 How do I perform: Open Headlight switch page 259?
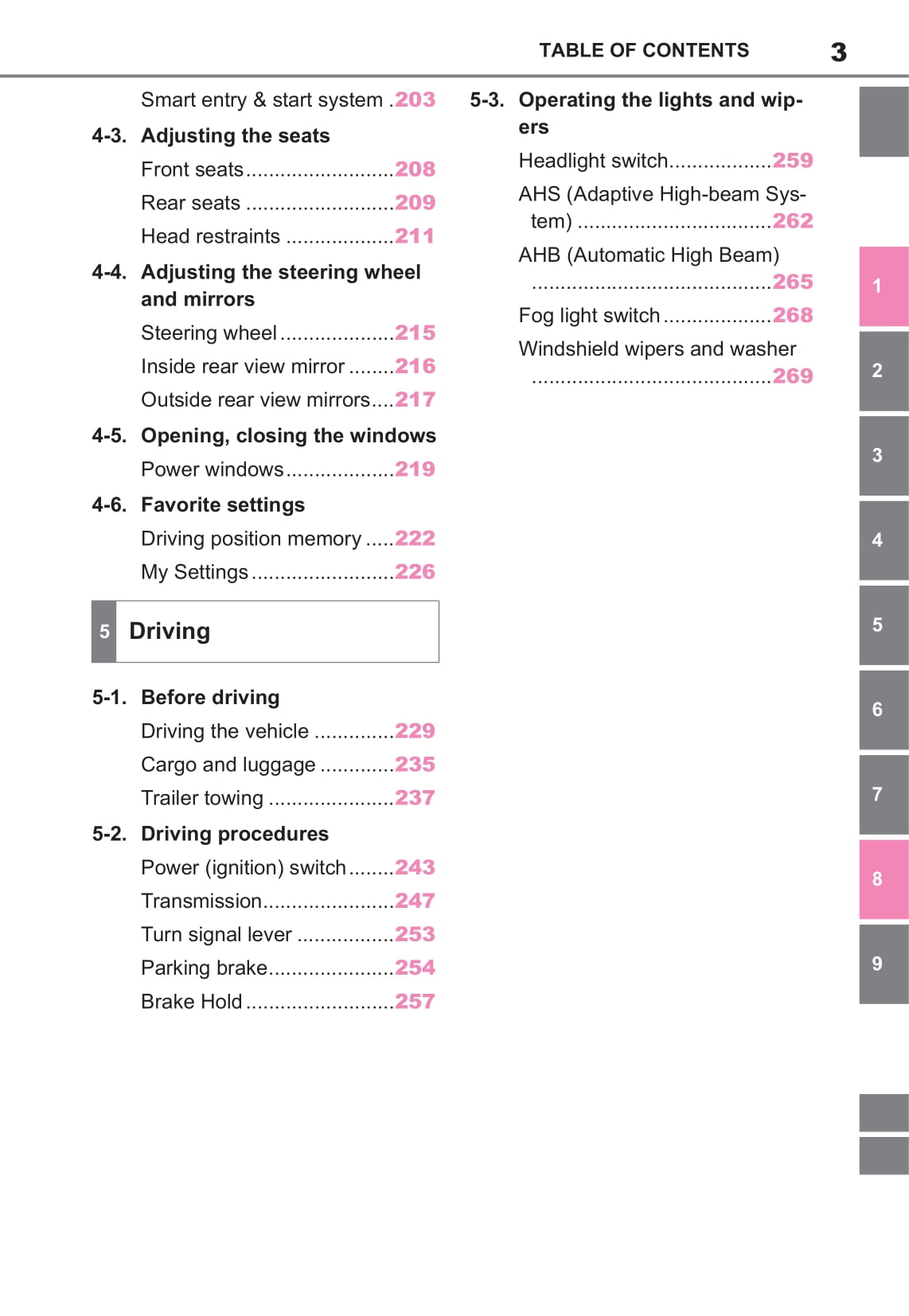coord(792,161)
